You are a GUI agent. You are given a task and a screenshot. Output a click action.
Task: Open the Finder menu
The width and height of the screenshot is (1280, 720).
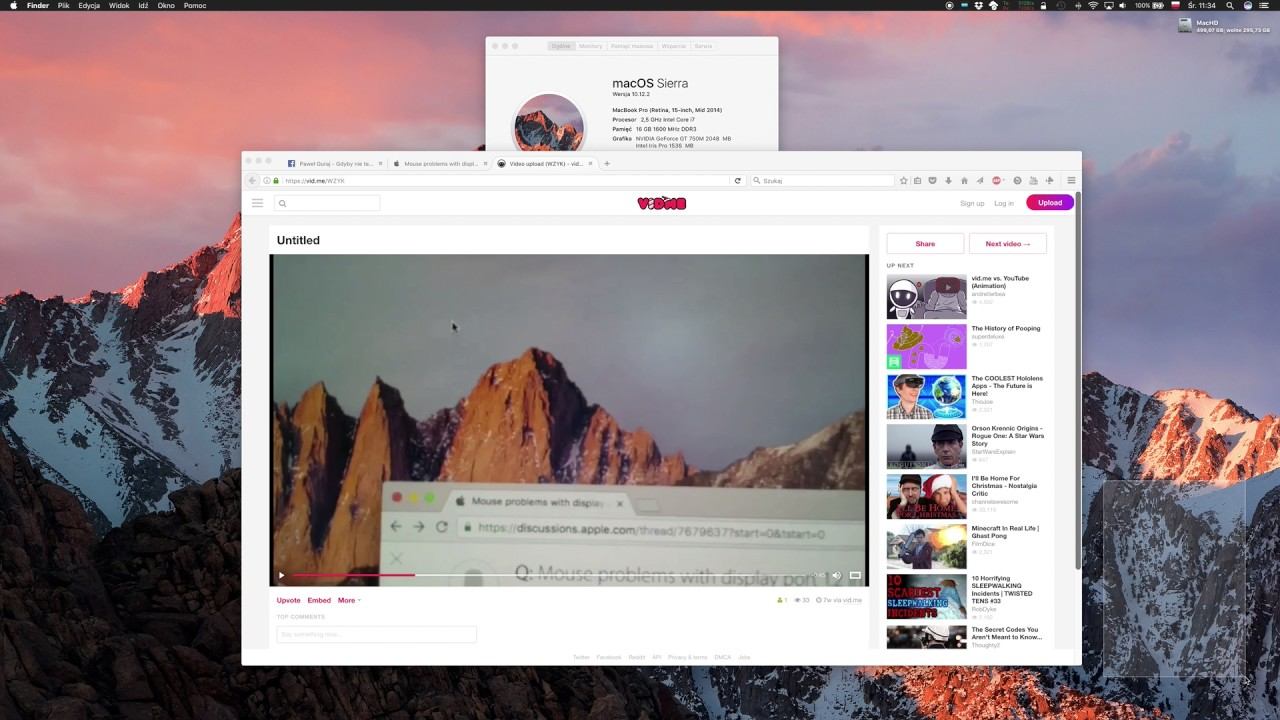tap(38, 5)
